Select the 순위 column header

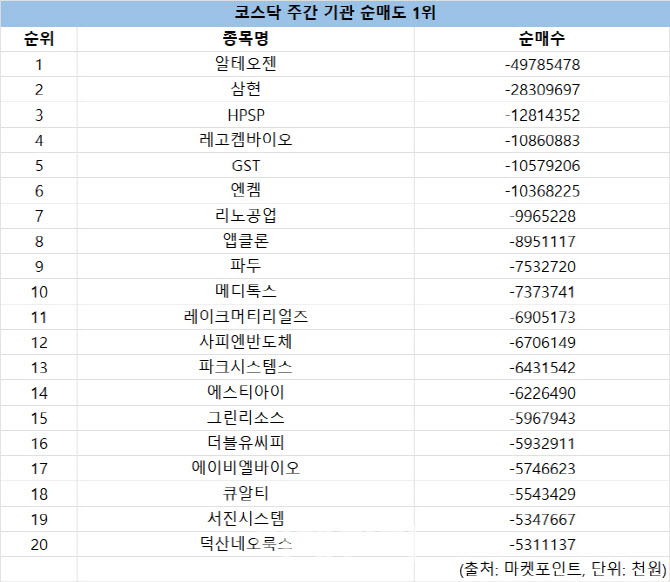tap(39, 39)
